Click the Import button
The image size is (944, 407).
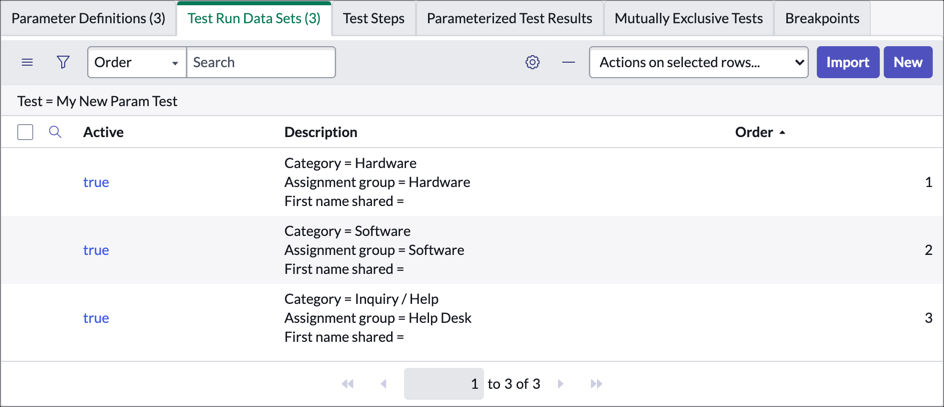coord(848,63)
